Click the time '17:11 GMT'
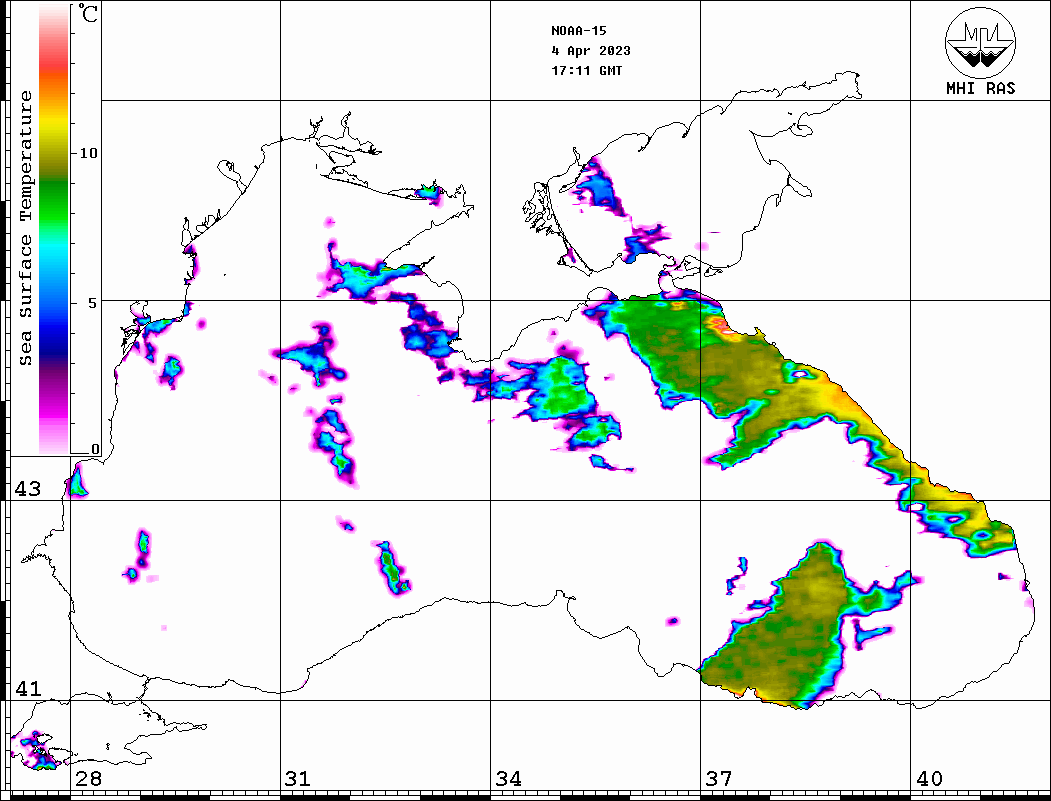The image size is (1051, 801). point(586,70)
